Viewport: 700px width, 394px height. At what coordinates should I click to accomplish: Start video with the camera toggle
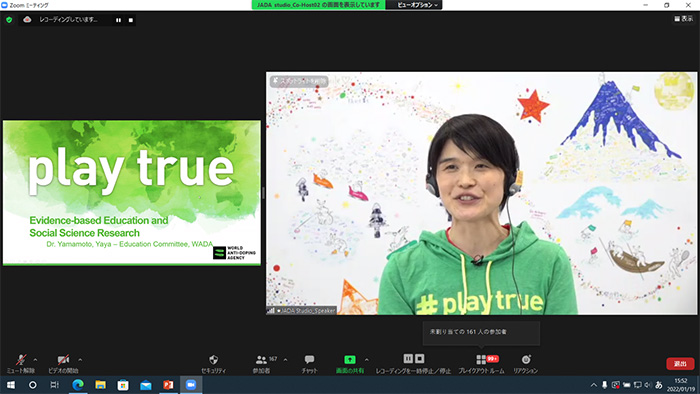63,359
